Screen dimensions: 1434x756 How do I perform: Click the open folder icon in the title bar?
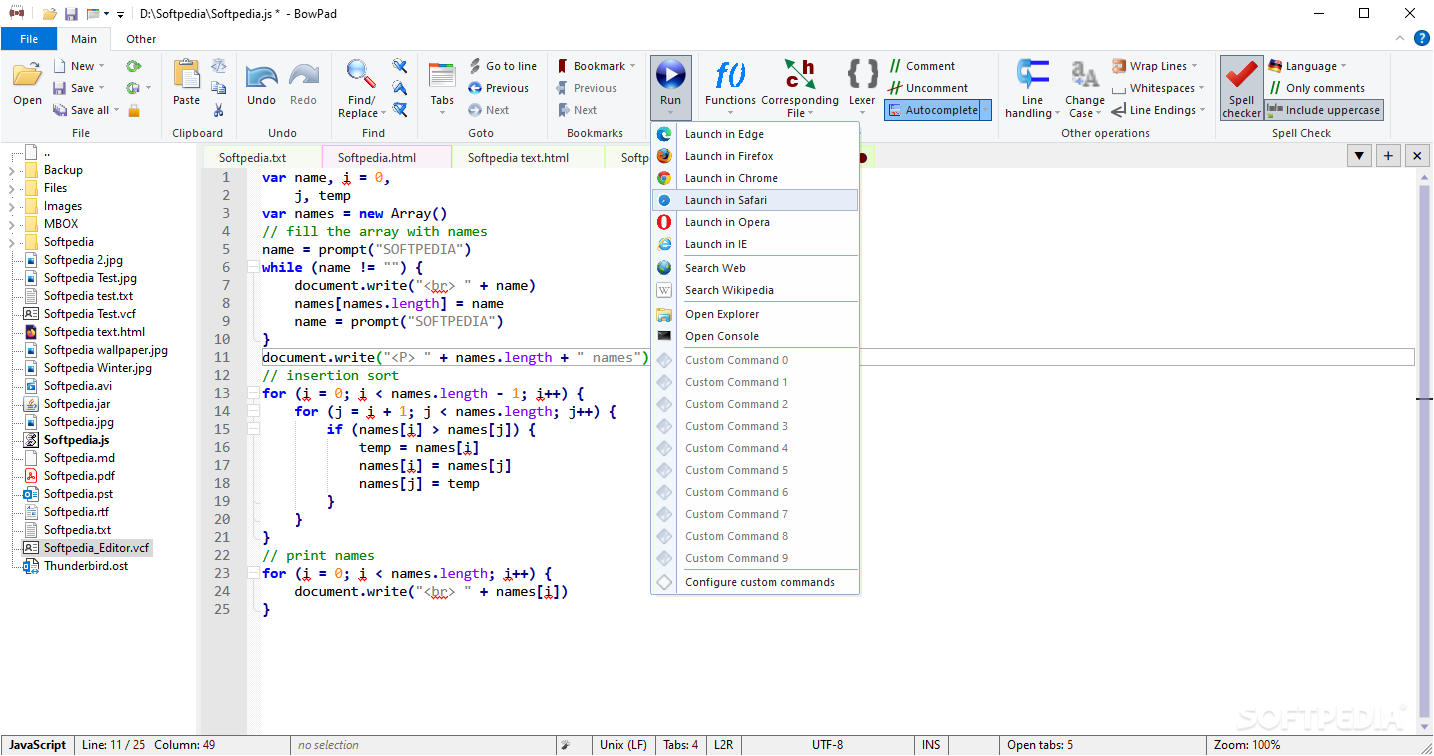(x=49, y=14)
